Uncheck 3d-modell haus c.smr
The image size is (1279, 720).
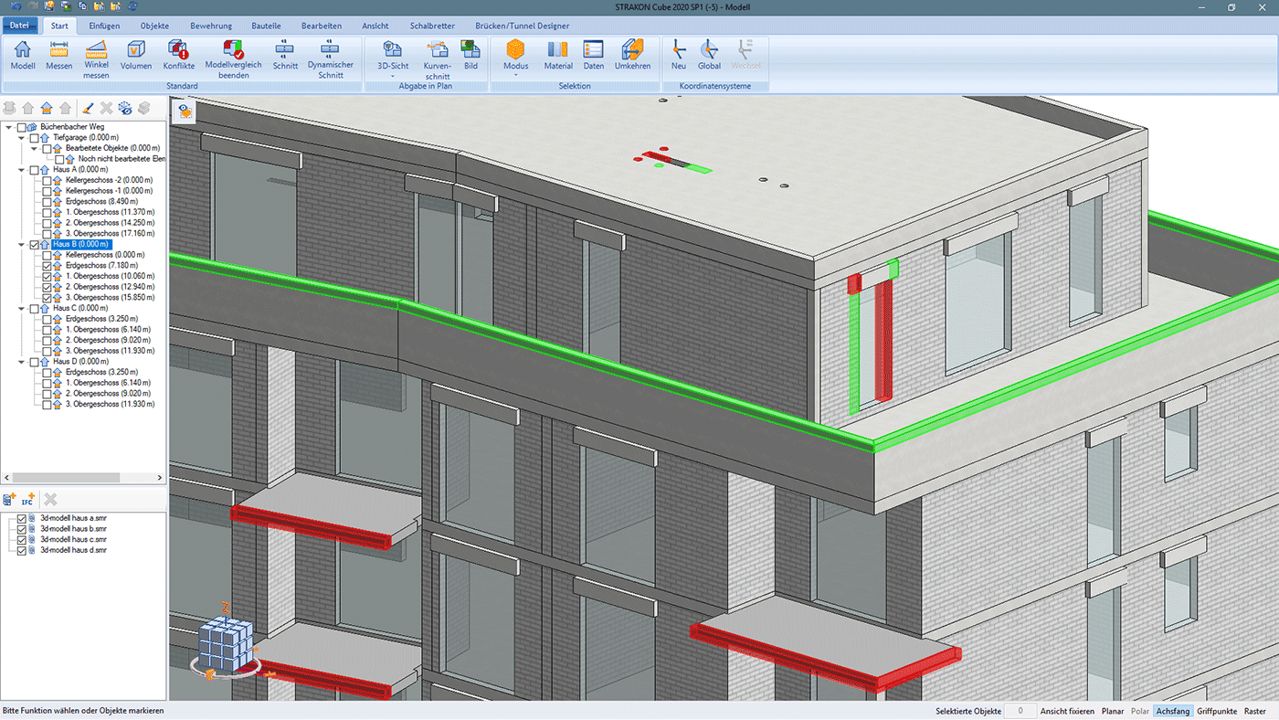(22, 540)
